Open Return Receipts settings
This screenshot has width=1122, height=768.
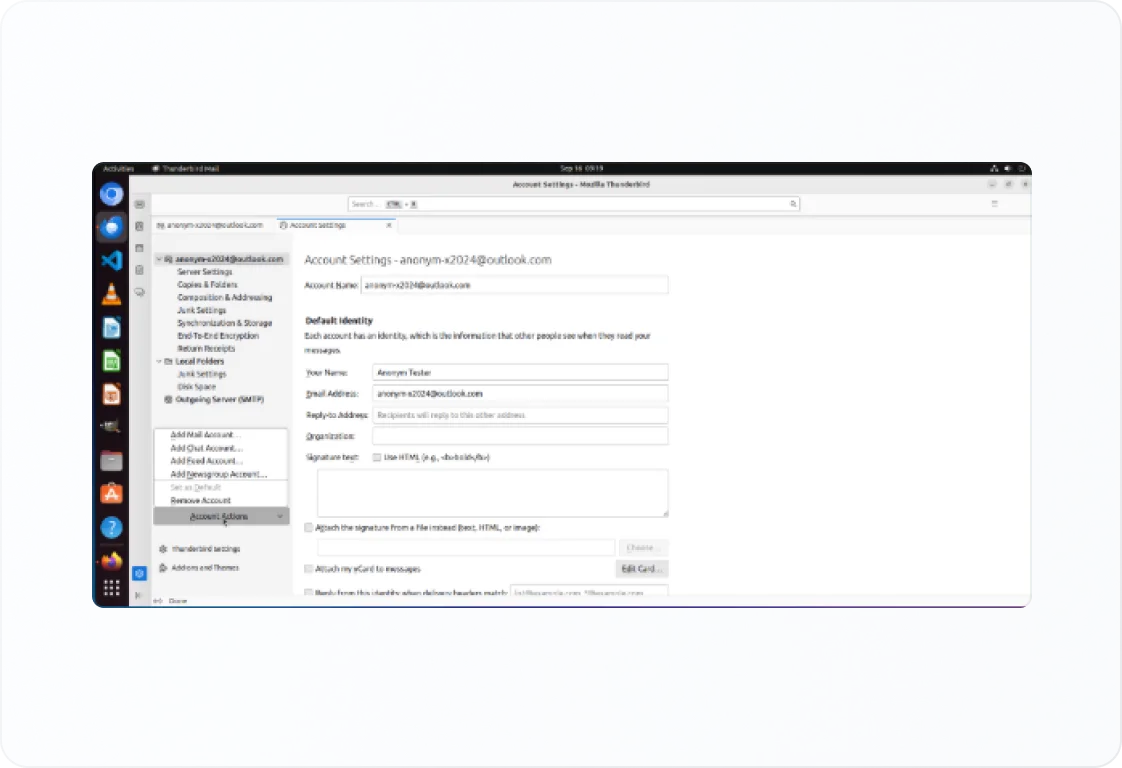(x=206, y=349)
